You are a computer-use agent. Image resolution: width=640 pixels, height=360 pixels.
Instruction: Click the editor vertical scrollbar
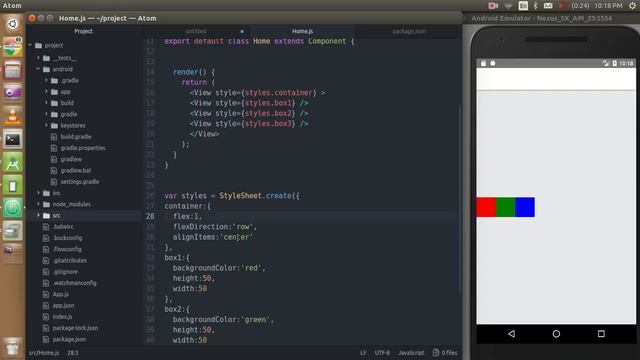[460, 198]
